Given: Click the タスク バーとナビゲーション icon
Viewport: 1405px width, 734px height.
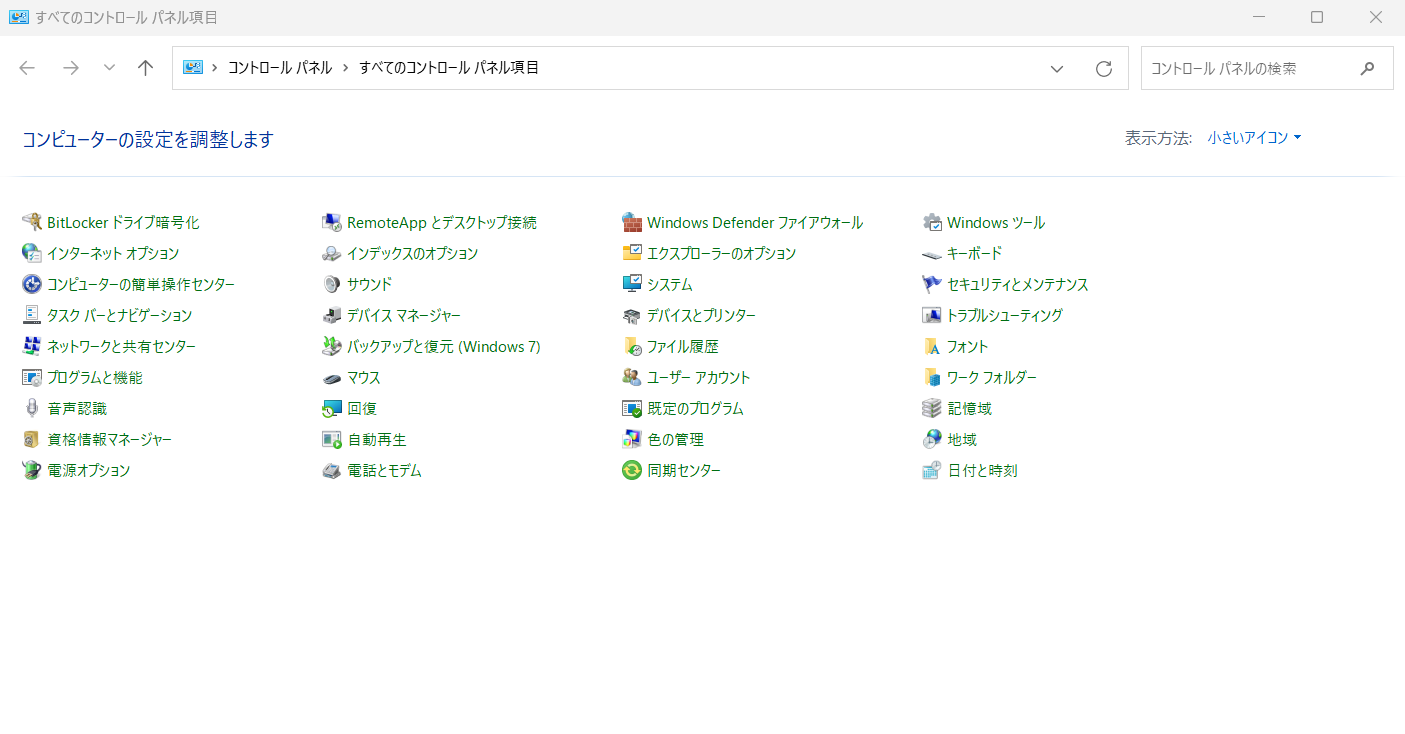Looking at the screenshot, I should 31,315.
